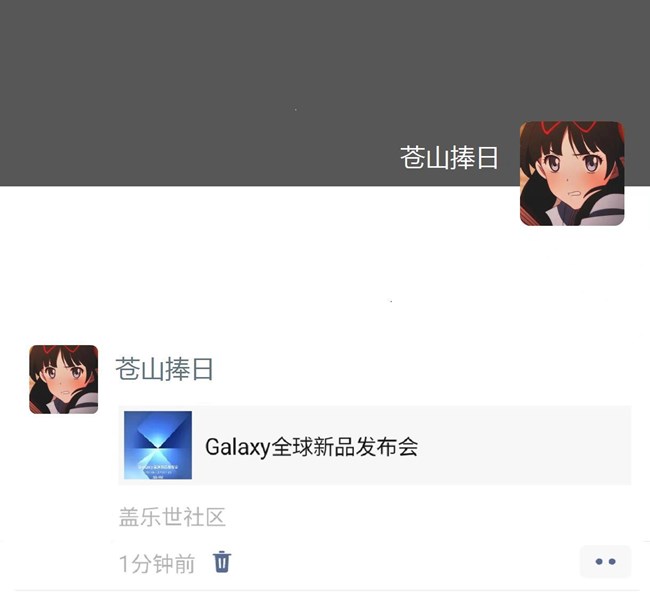Tap the 盖乐世社区 source label
Viewport: 650px width, 597px height.
(x=172, y=517)
